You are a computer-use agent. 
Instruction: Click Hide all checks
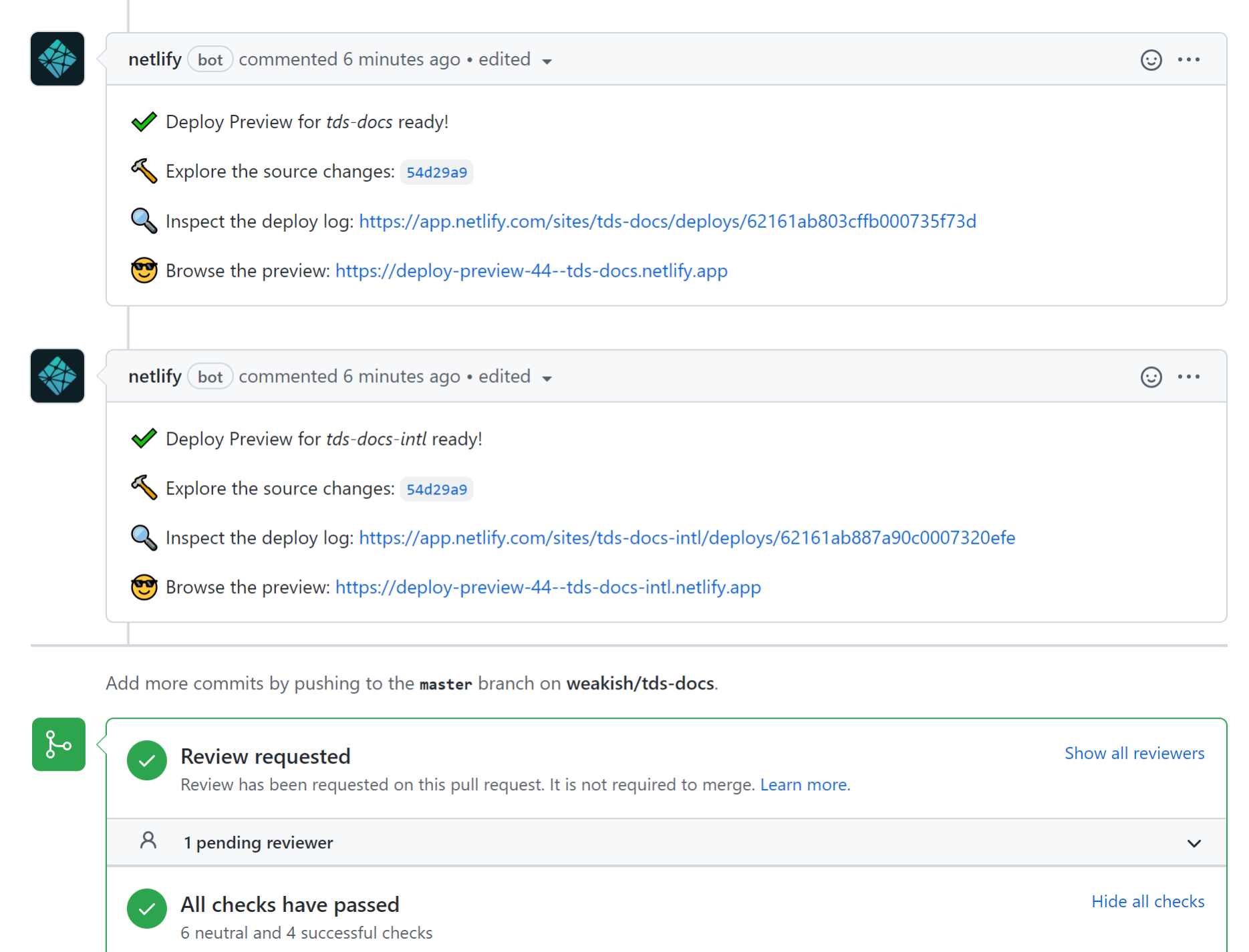1147,902
